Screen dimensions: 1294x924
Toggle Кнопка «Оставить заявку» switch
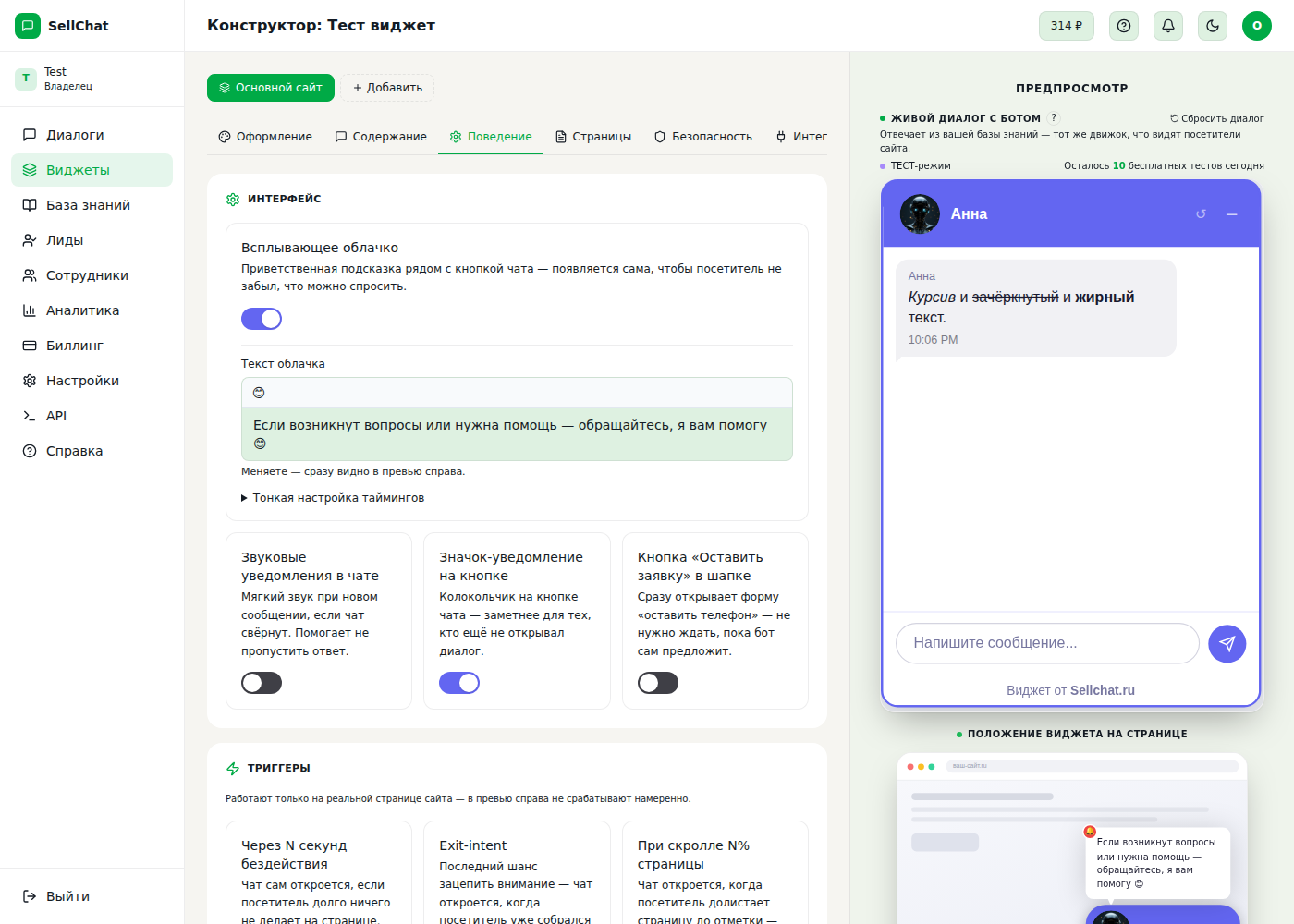(x=658, y=683)
